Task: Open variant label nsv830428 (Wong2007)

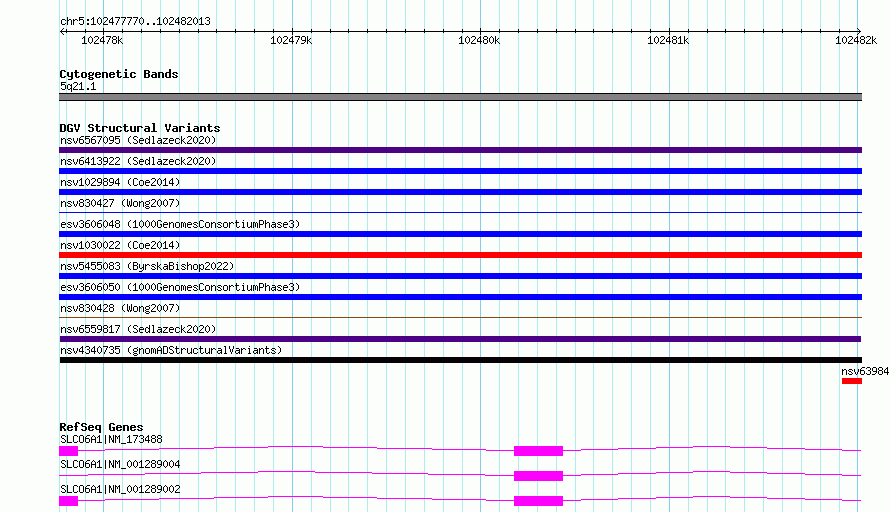Action: (x=120, y=308)
